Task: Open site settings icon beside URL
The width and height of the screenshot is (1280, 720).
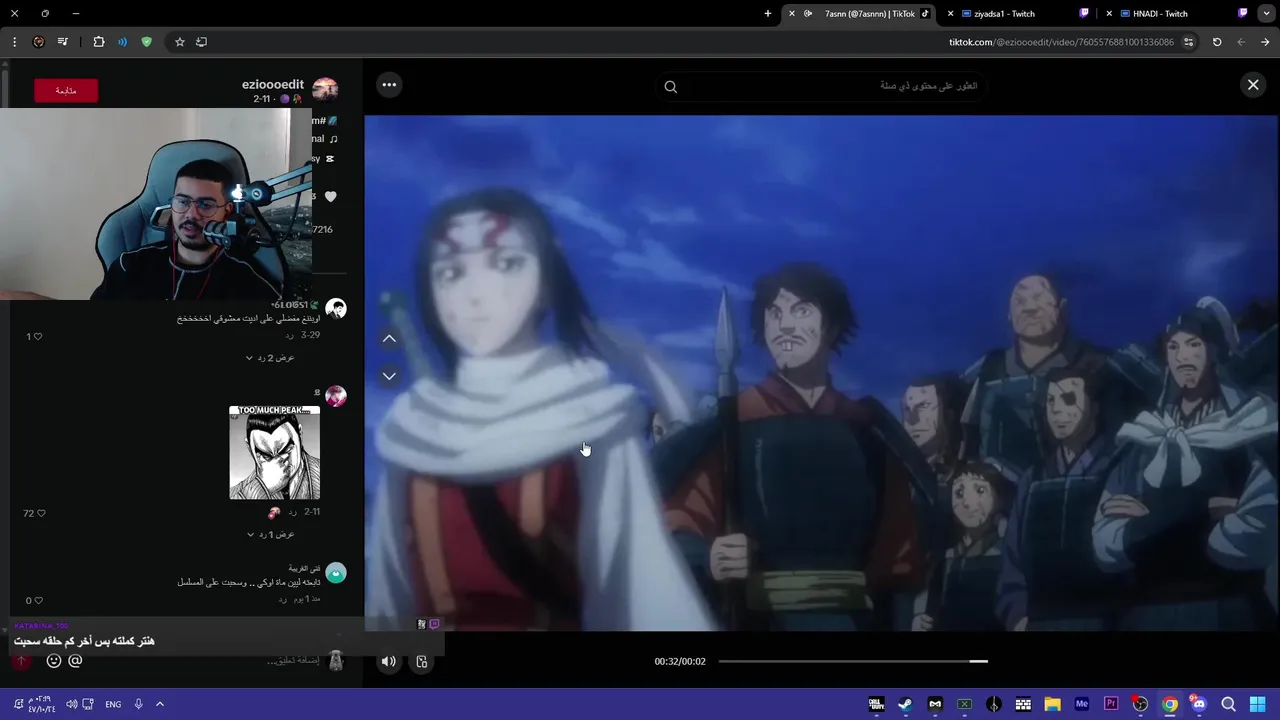Action: tap(1189, 42)
